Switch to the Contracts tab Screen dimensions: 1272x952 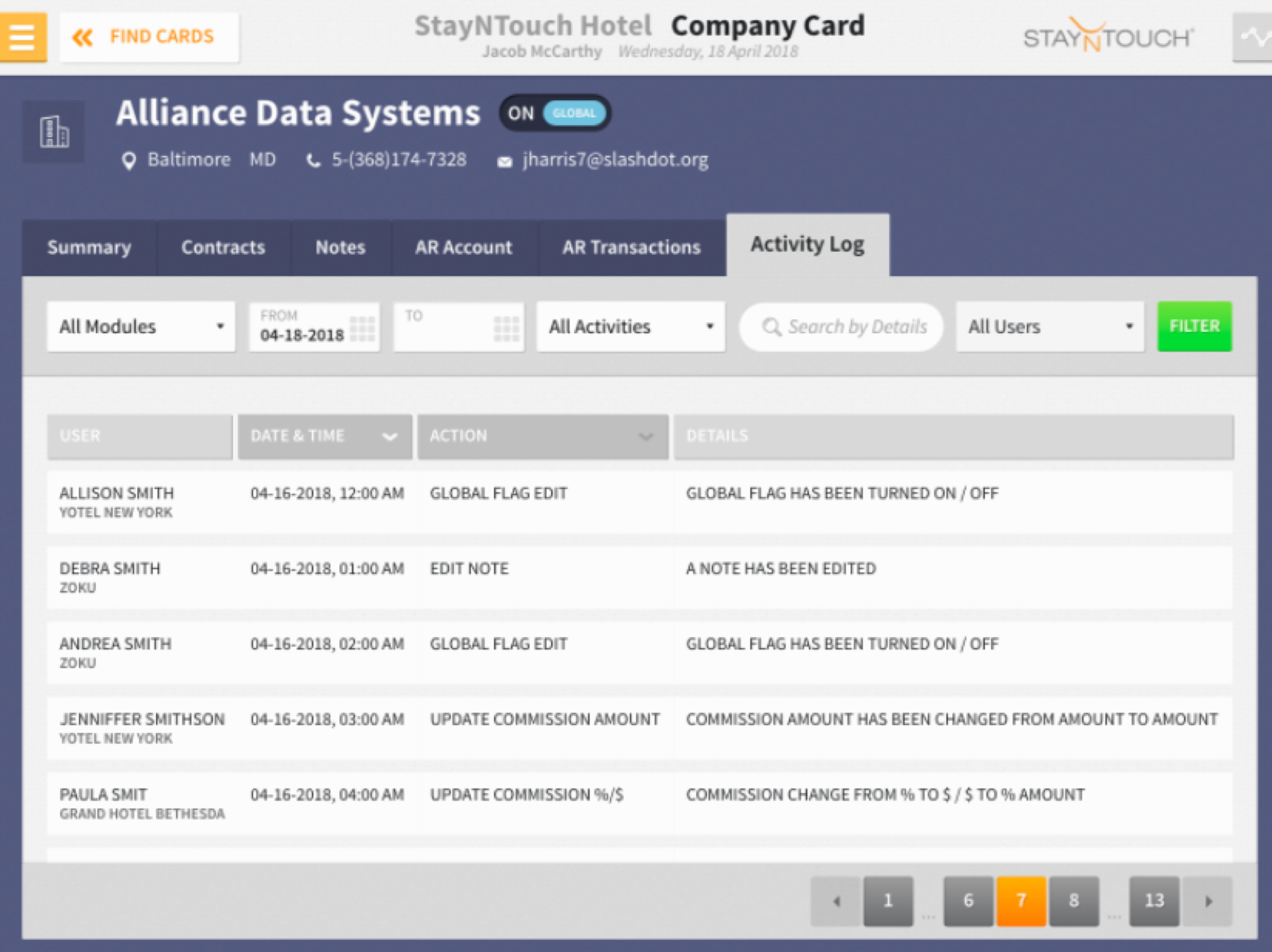223,248
